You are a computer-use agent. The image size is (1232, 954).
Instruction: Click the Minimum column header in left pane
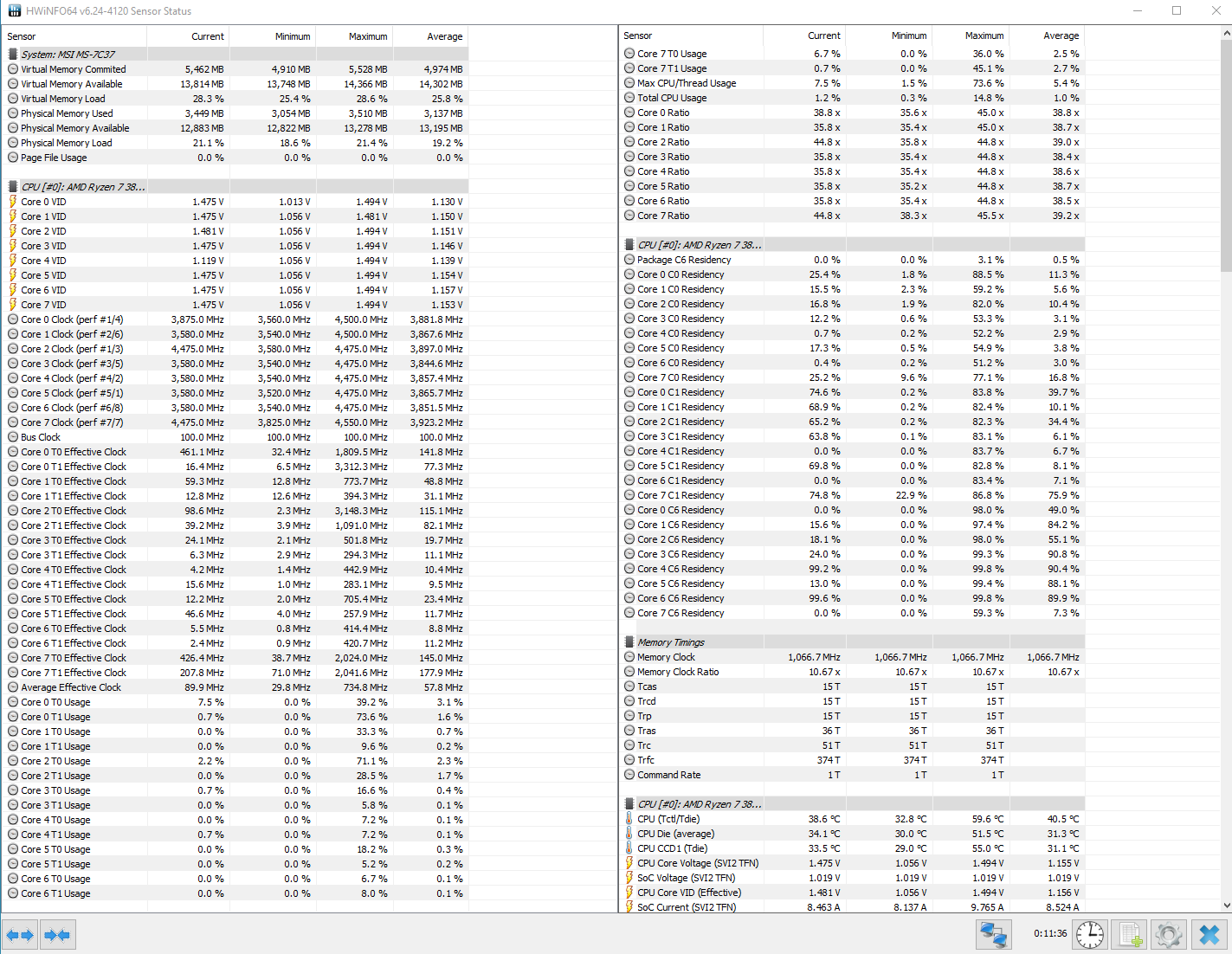pyautogui.click(x=273, y=36)
